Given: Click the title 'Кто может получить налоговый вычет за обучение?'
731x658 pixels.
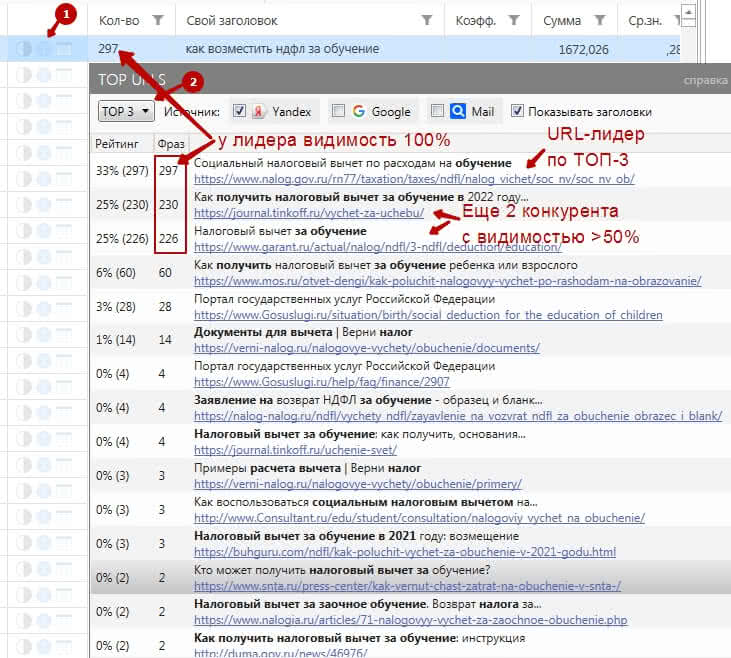Looking at the screenshot, I should pyautogui.click(x=342, y=570).
